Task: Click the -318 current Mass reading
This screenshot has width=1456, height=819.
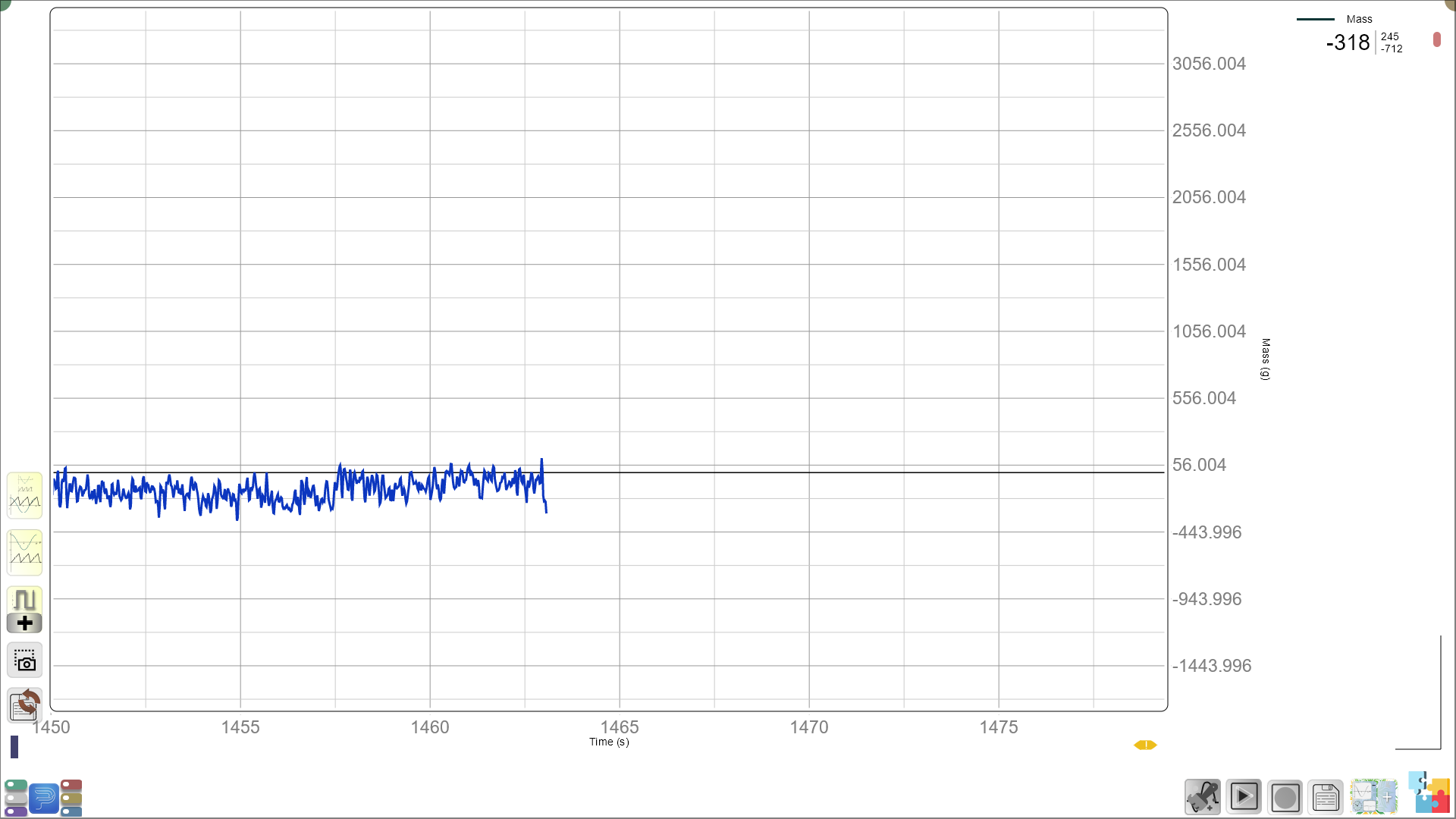Action: coord(1348,42)
